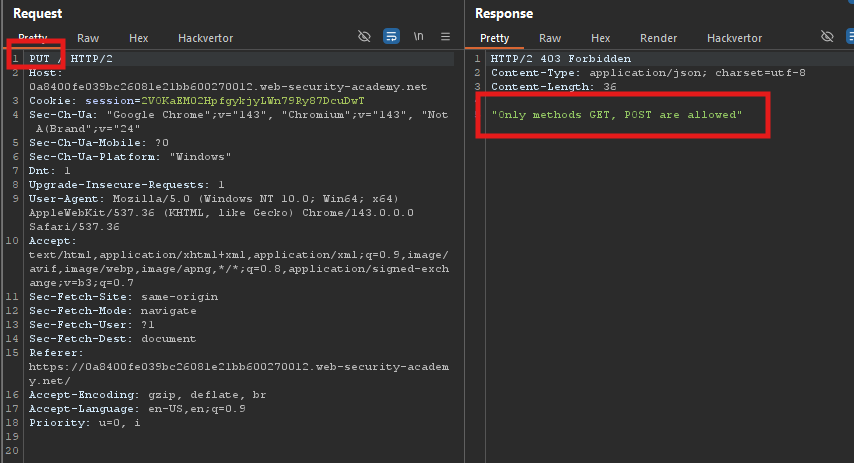Switch to Raw tab in Response panel
The image size is (854, 463).
tap(550, 38)
